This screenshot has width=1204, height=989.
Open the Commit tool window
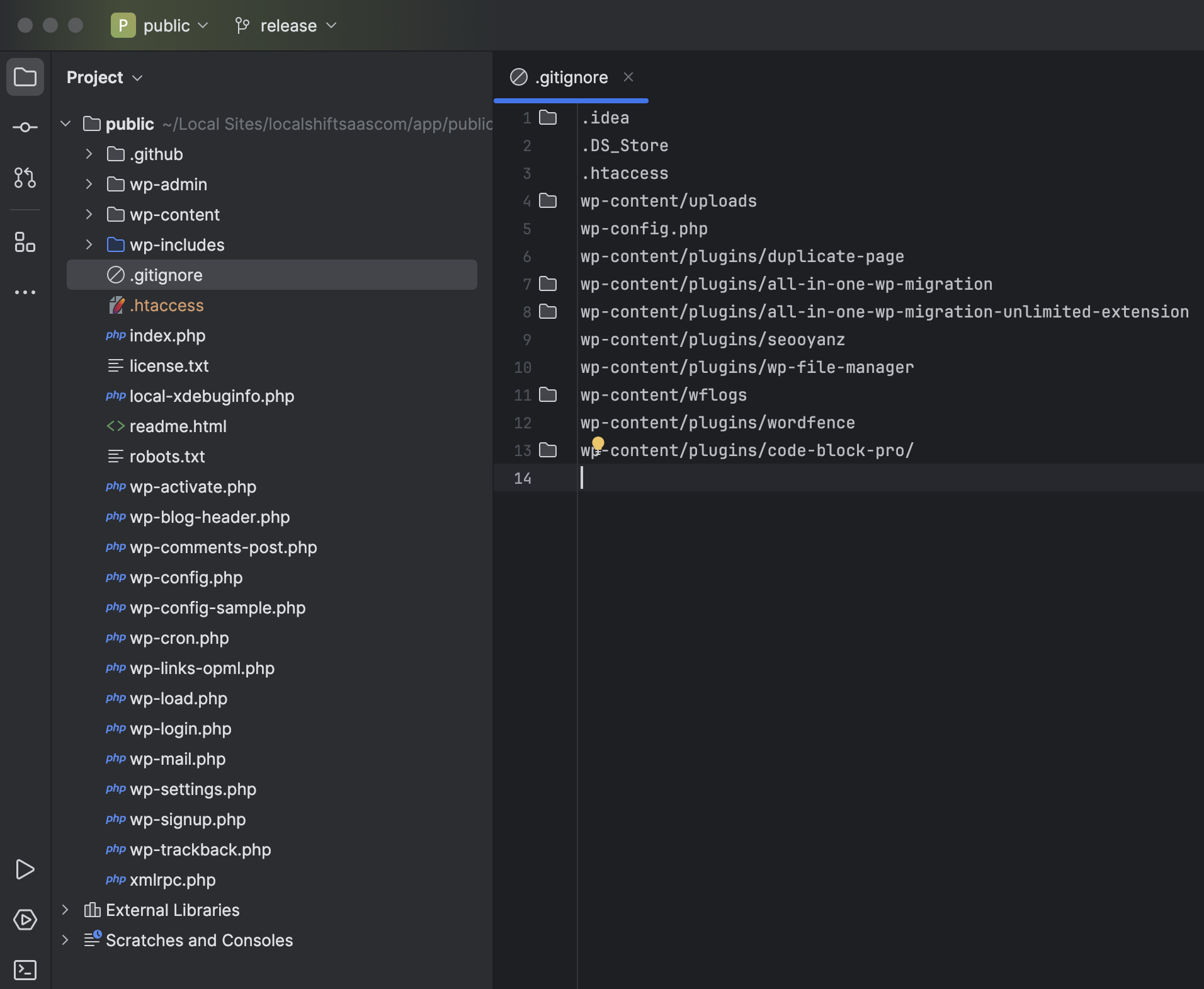[25, 128]
